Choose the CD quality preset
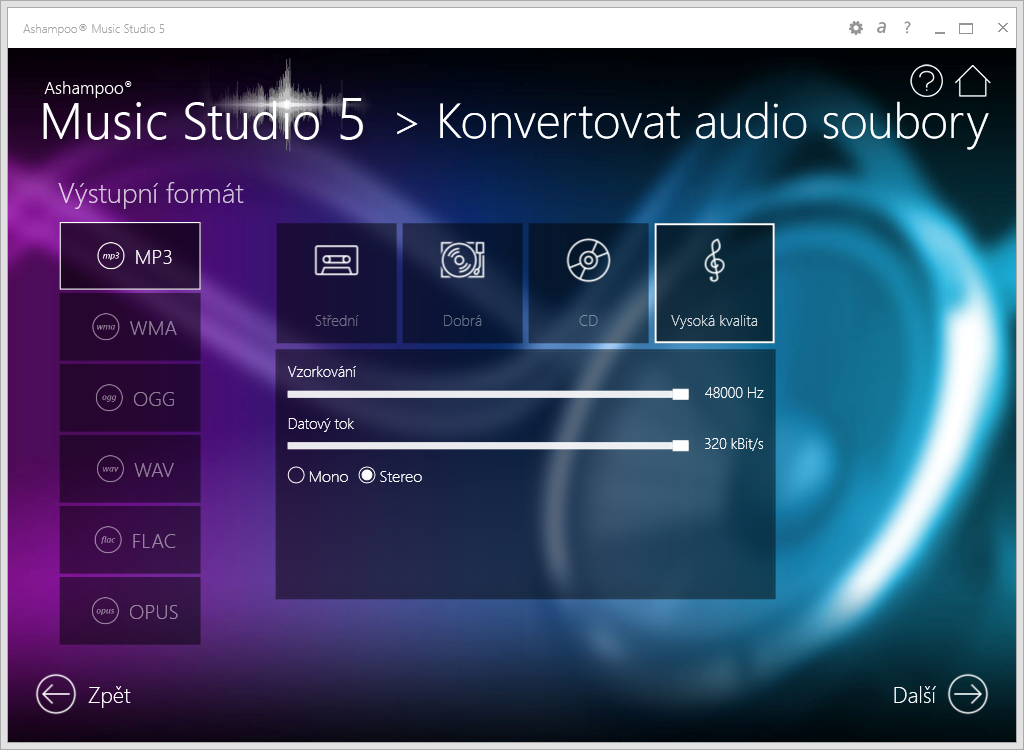Screen dimensions: 1024x750 tap(588, 283)
